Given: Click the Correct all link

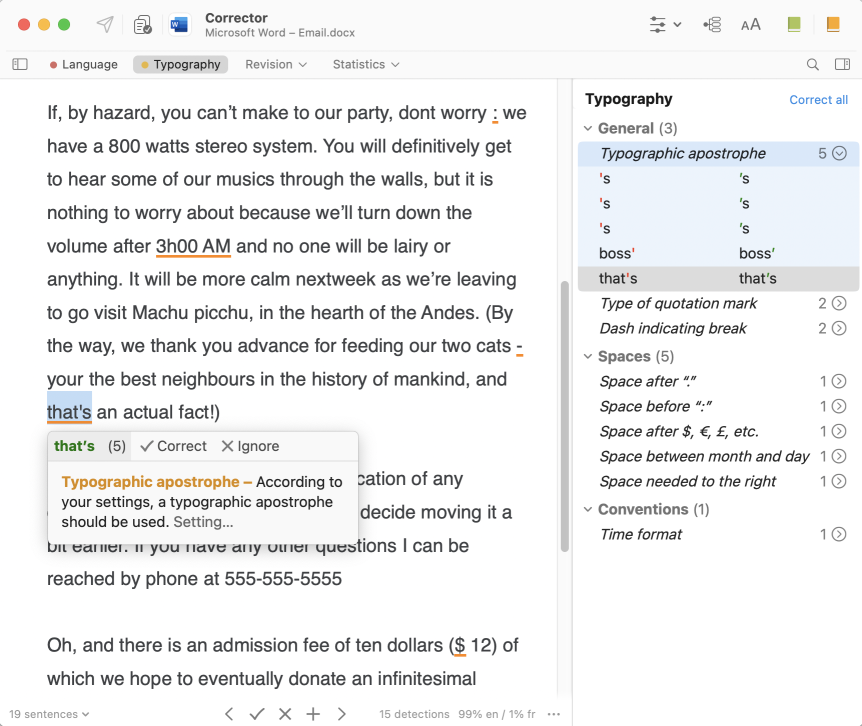Looking at the screenshot, I should pos(818,100).
